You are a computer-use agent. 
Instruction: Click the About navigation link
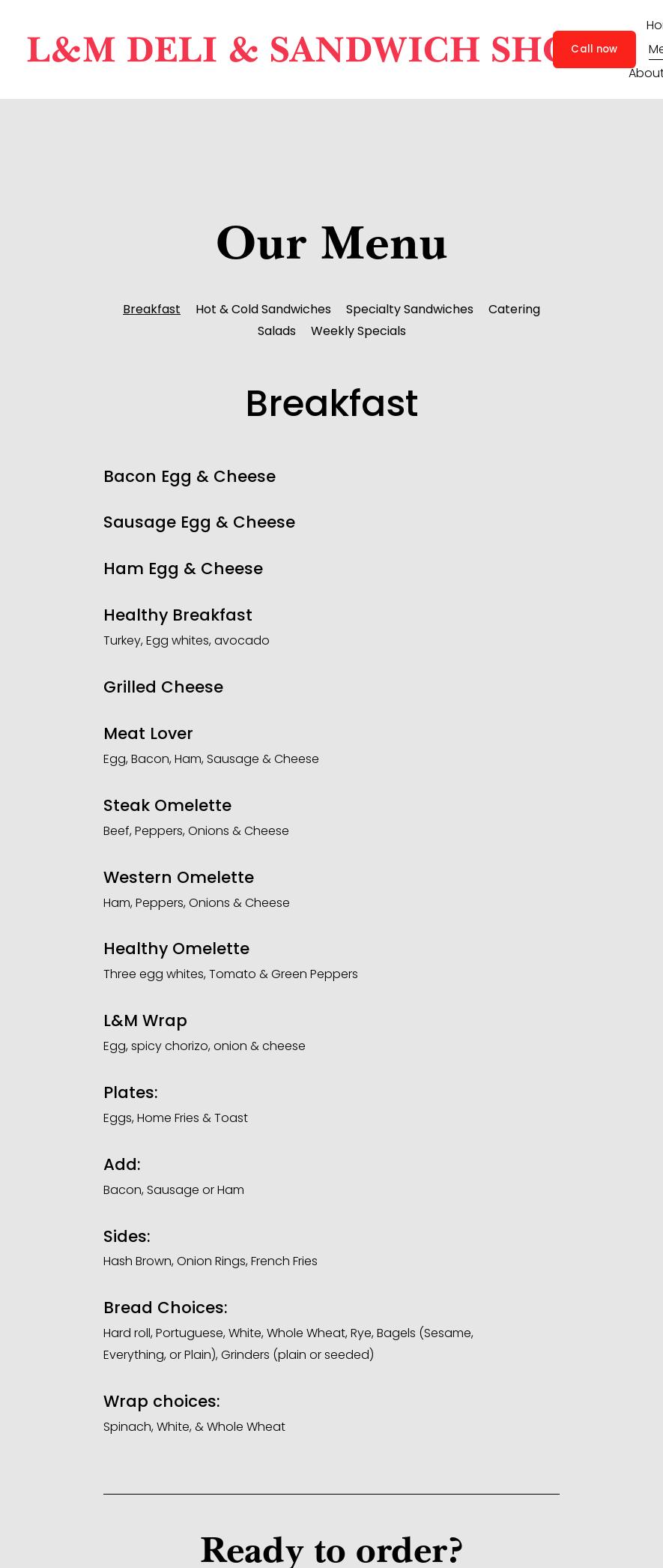645,73
